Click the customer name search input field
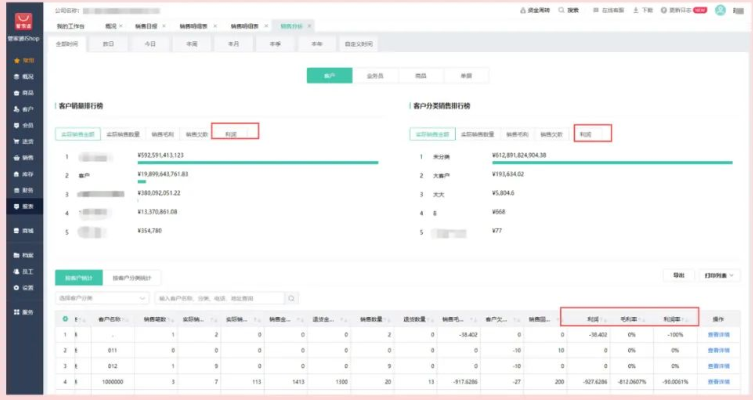The height and width of the screenshot is (400, 753). coord(219,298)
